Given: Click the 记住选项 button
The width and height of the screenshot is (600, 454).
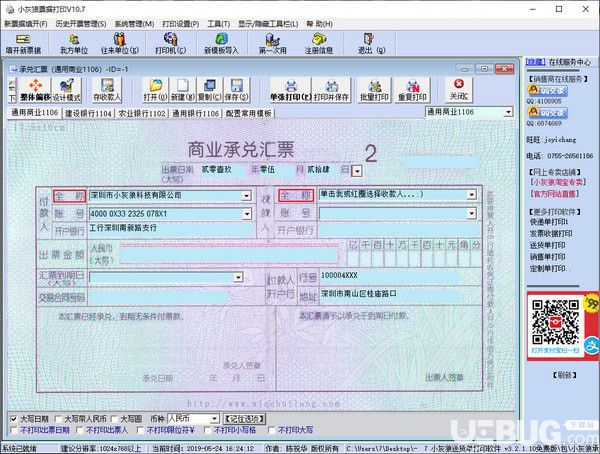Looking at the screenshot, I should point(245,419).
